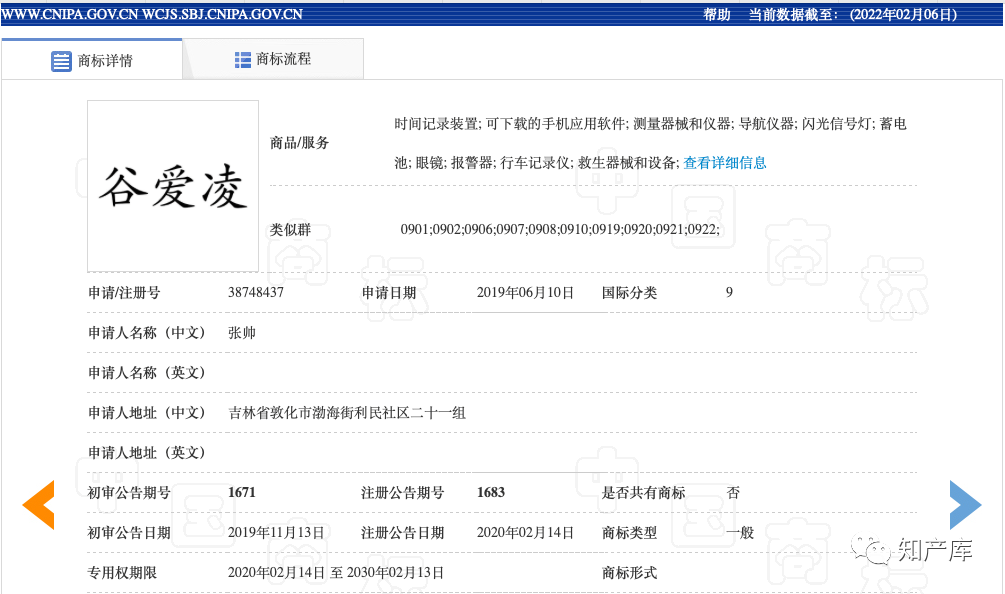Click the application date 2019年06月10日
The height and width of the screenshot is (594, 1005).
tap(525, 293)
